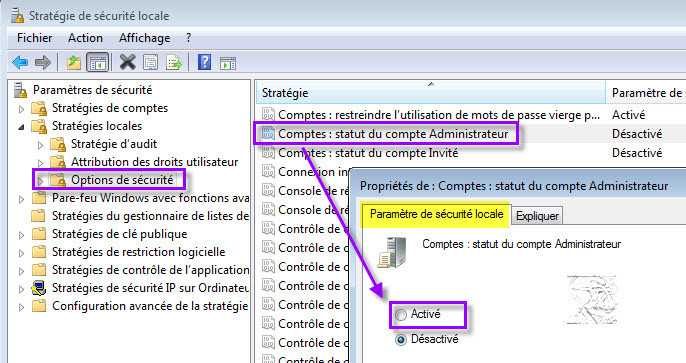Open the Affichage menu
This screenshot has height=363, width=686.
[x=144, y=38]
